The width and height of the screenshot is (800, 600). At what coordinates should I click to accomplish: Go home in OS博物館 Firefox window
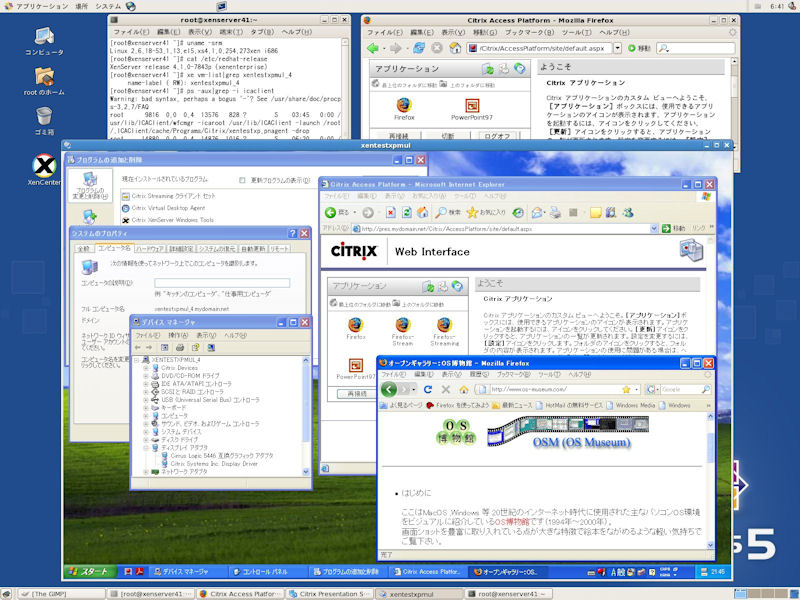click(x=463, y=389)
